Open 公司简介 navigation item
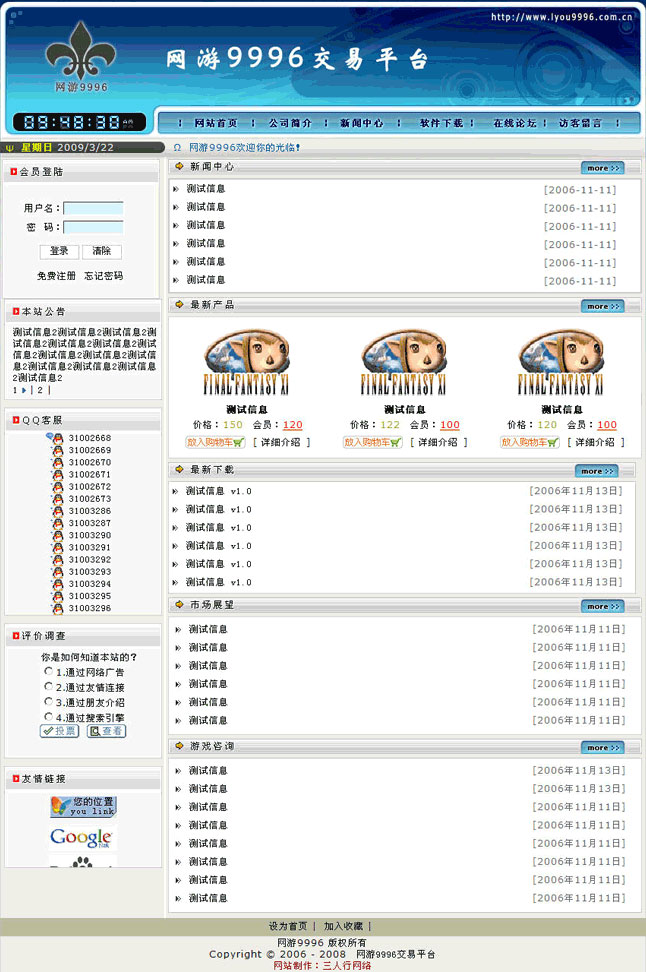 tap(290, 123)
